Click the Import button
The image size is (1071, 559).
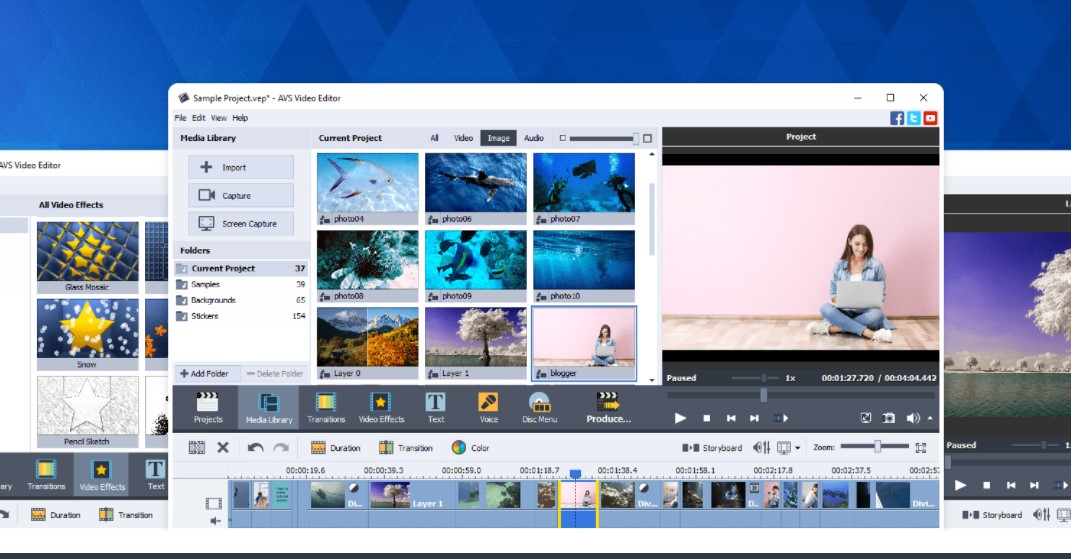[x=240, y=167]
